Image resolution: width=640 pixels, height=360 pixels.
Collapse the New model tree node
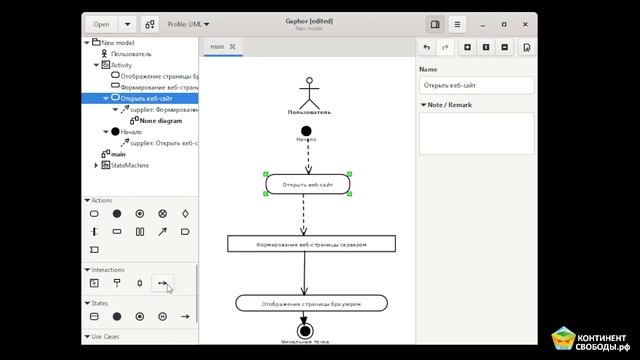tap(87, 42)
